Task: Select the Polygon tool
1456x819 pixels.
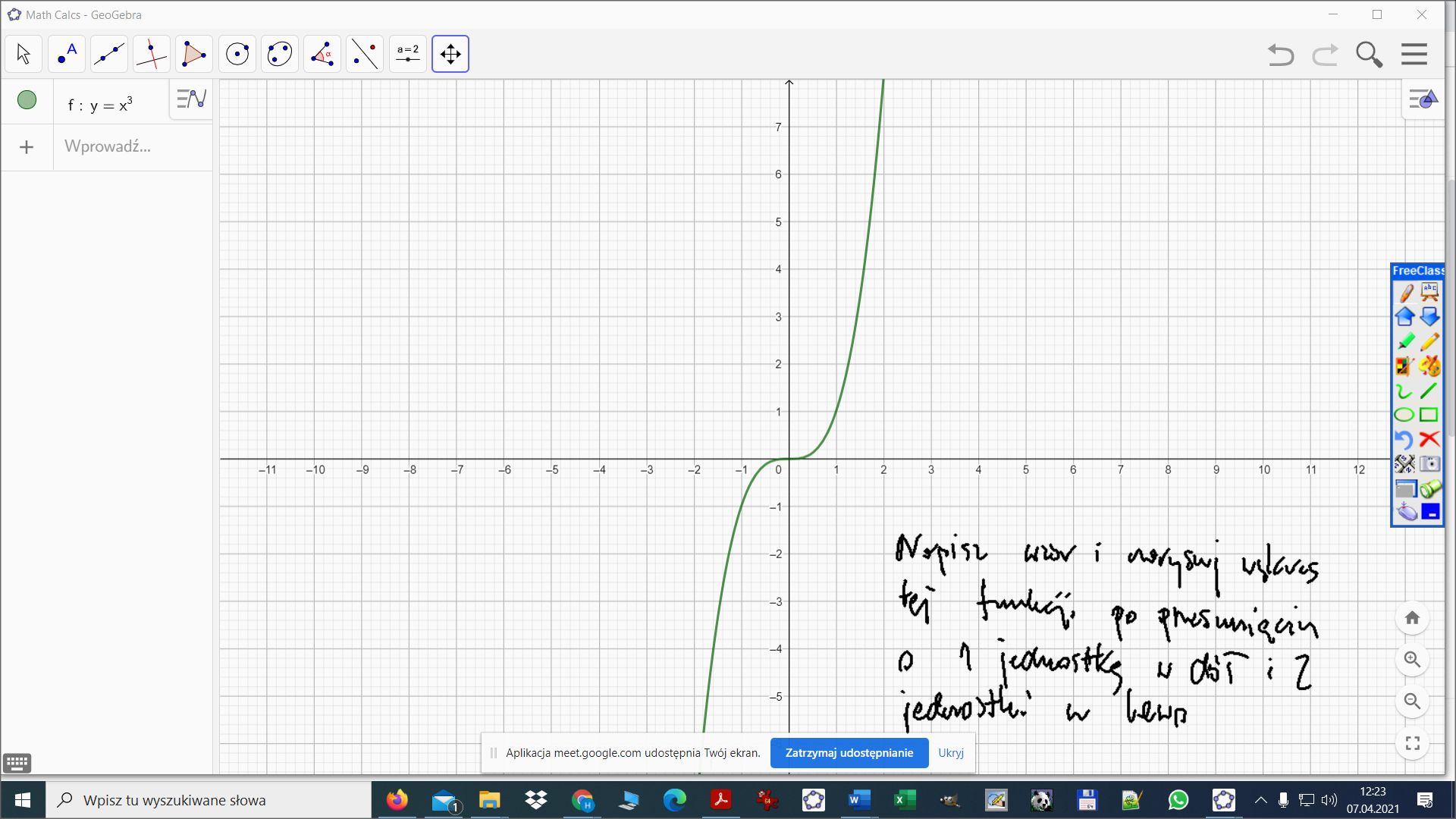Action: point(194,54)
